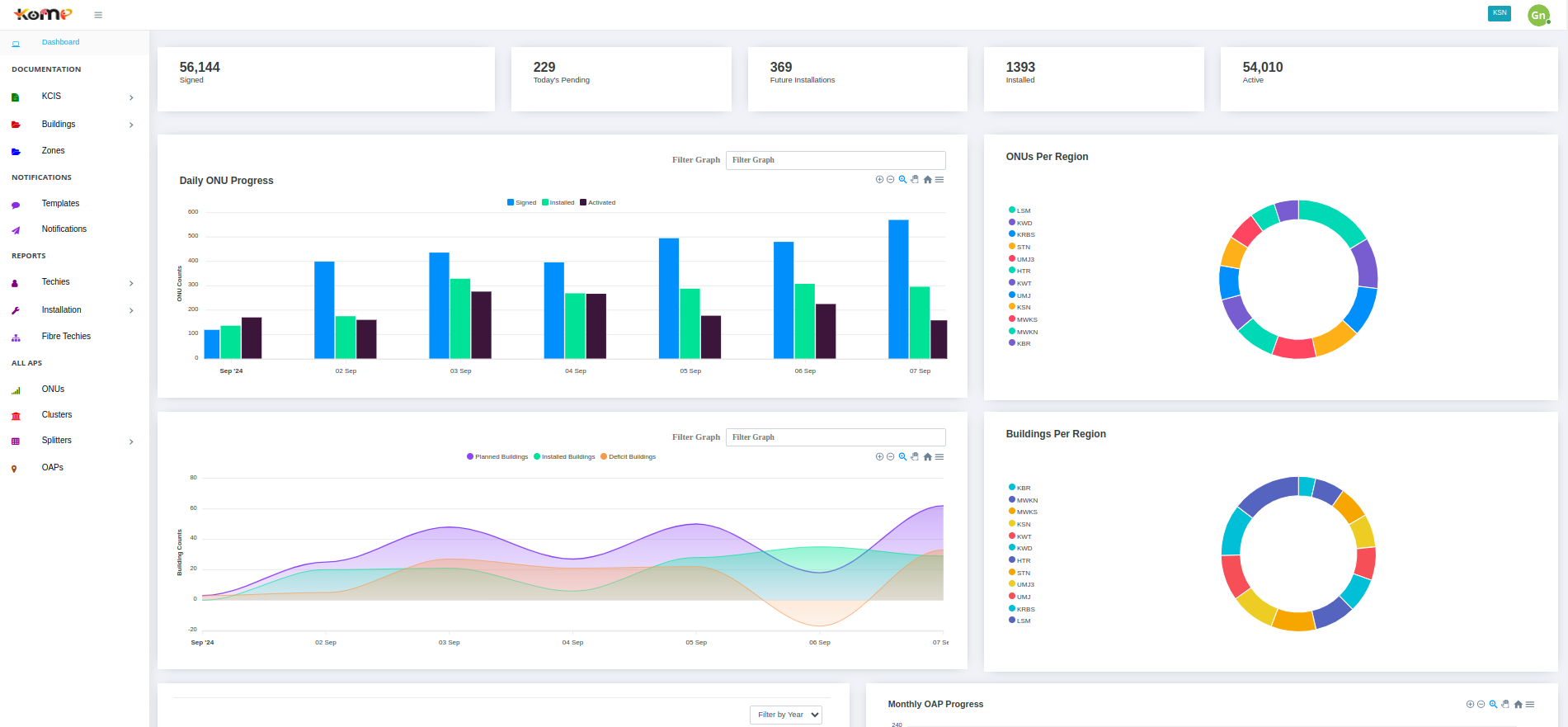Select selection-zoom tool on Daily ONU Progress chart
The image size is (1568, 727).
(x=902, y=179)
